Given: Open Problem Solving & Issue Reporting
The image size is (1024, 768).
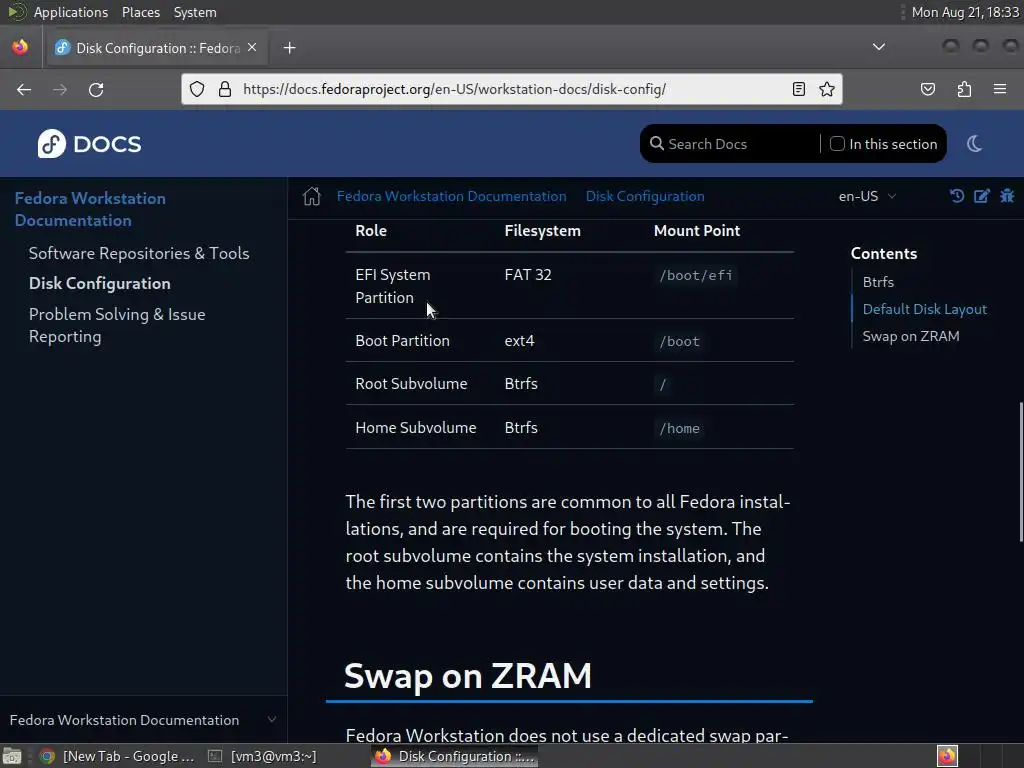Looking at the screenshot, I should pyautogui.click(x=117, y=325).
